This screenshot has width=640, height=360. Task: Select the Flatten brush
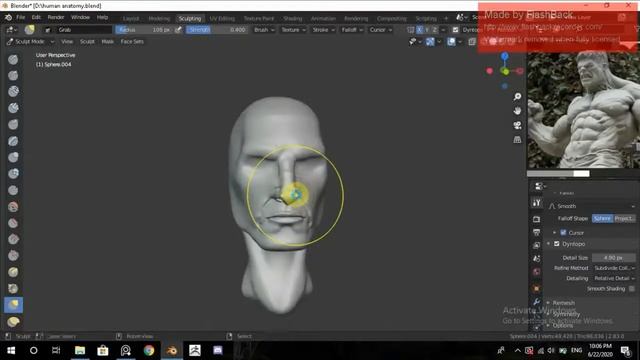[x=13, y=223]
